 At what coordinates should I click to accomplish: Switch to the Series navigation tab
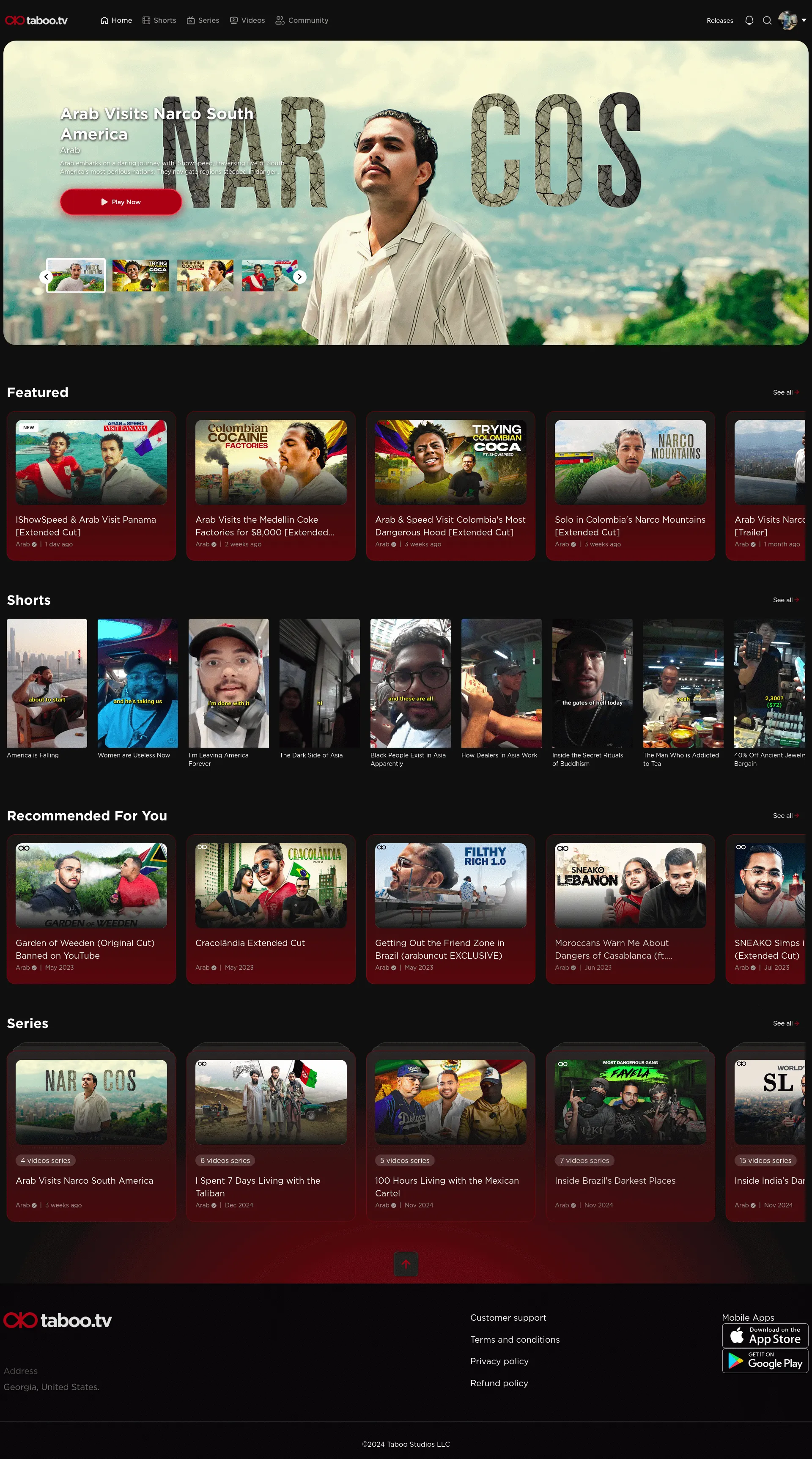coord(203,20)
